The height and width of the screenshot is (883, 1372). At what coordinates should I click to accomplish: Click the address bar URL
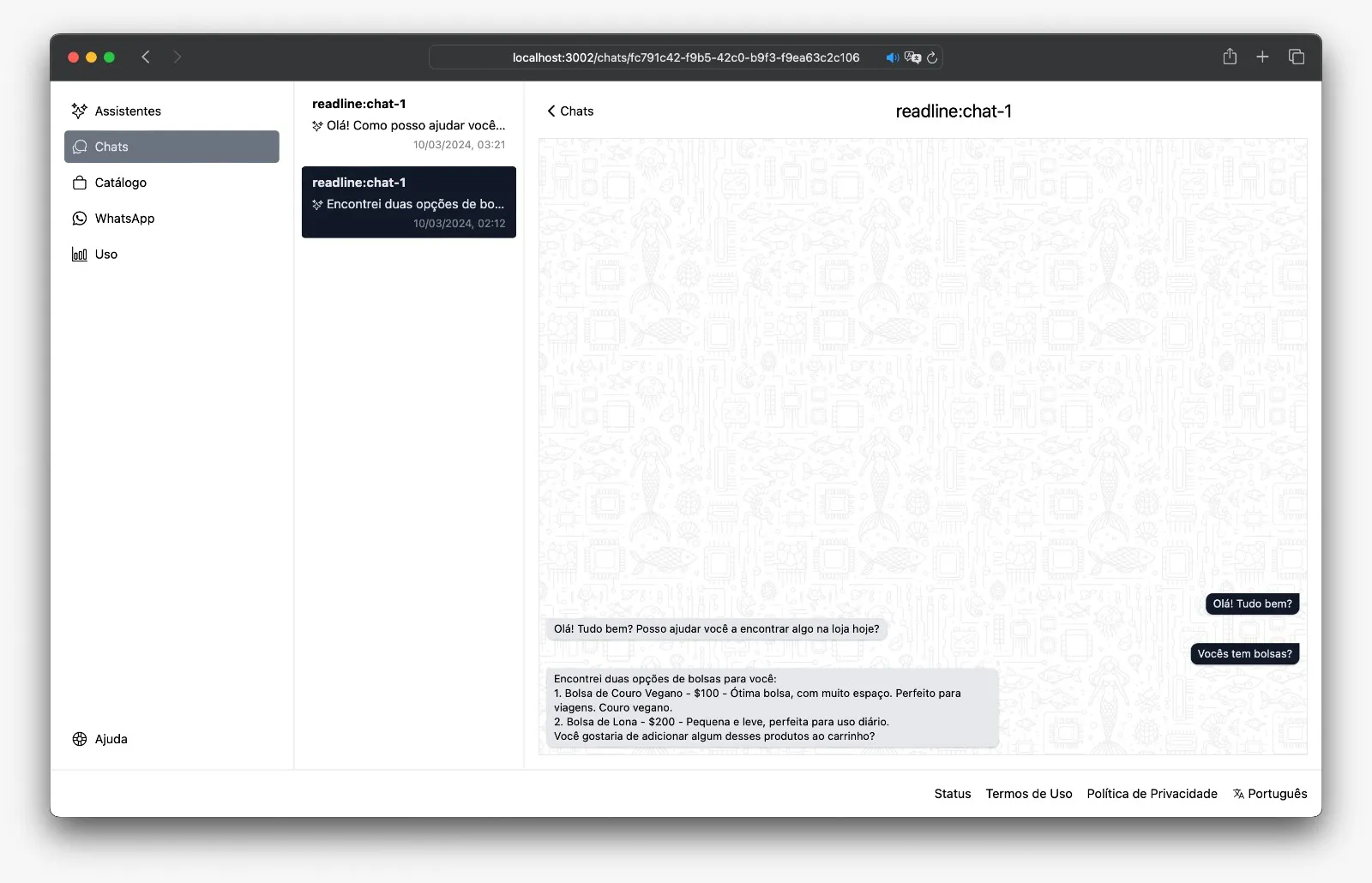(686, 57)
